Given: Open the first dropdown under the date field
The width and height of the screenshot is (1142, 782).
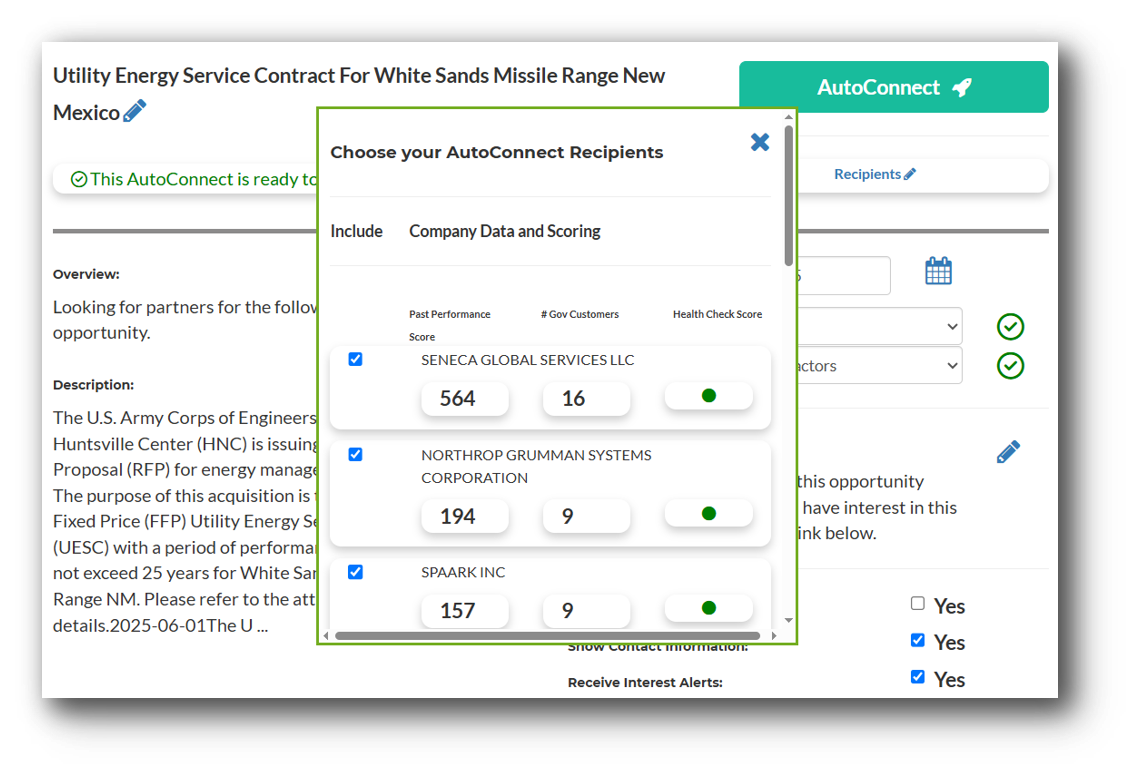Looking at the screenshot, I should point(878,326).
